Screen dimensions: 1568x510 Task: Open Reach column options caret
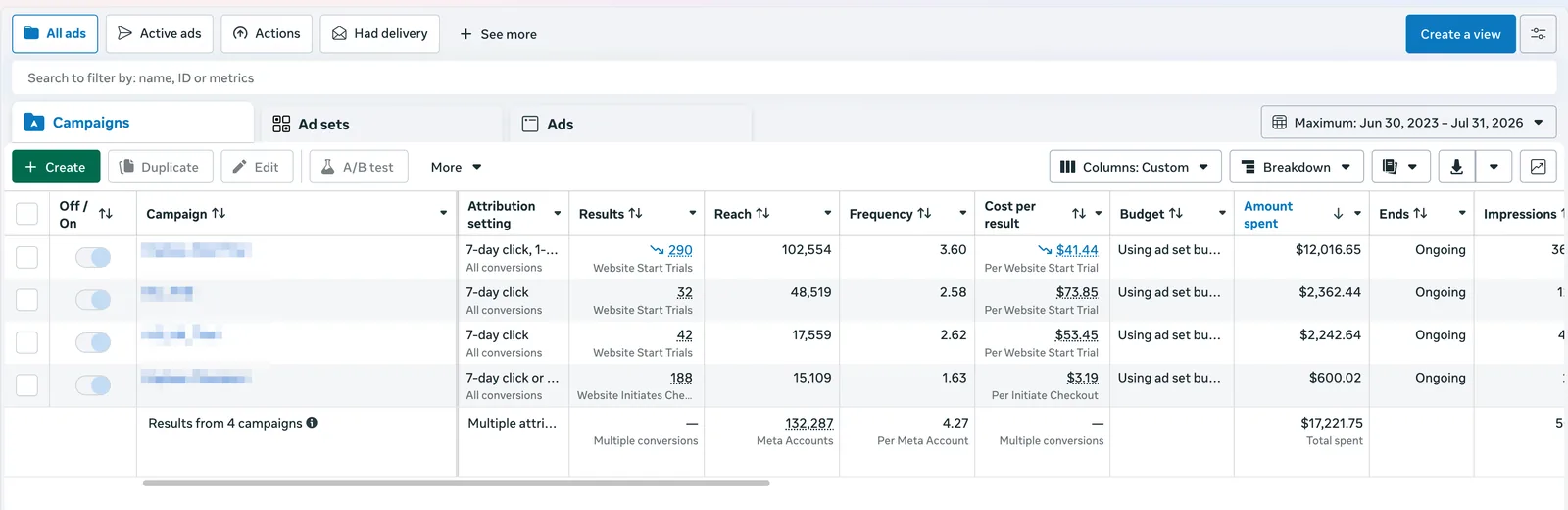tap(828, 214)
